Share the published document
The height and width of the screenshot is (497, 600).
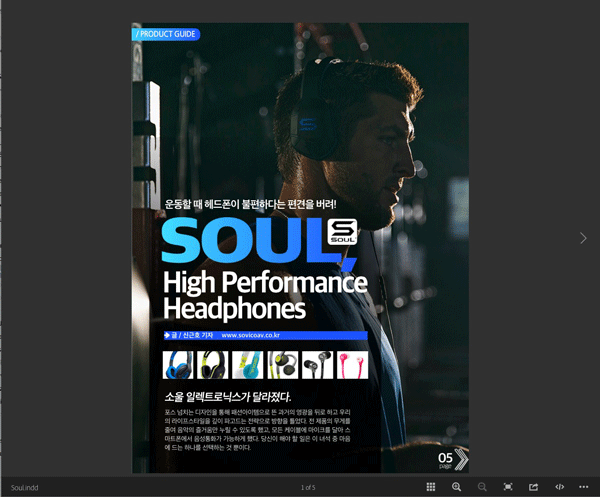[x=533, y=487]
